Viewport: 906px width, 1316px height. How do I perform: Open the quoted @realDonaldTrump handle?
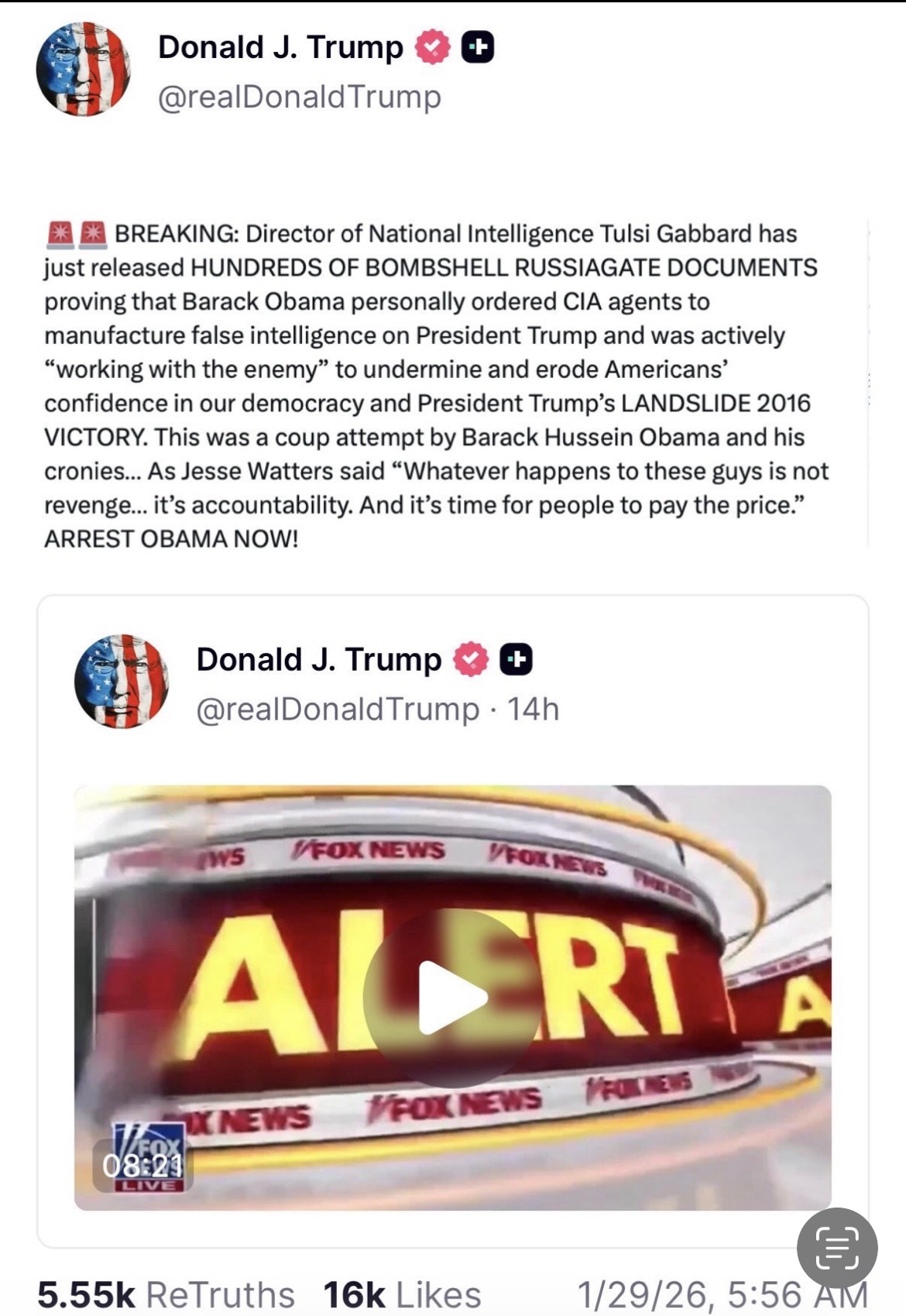(338, 710)
